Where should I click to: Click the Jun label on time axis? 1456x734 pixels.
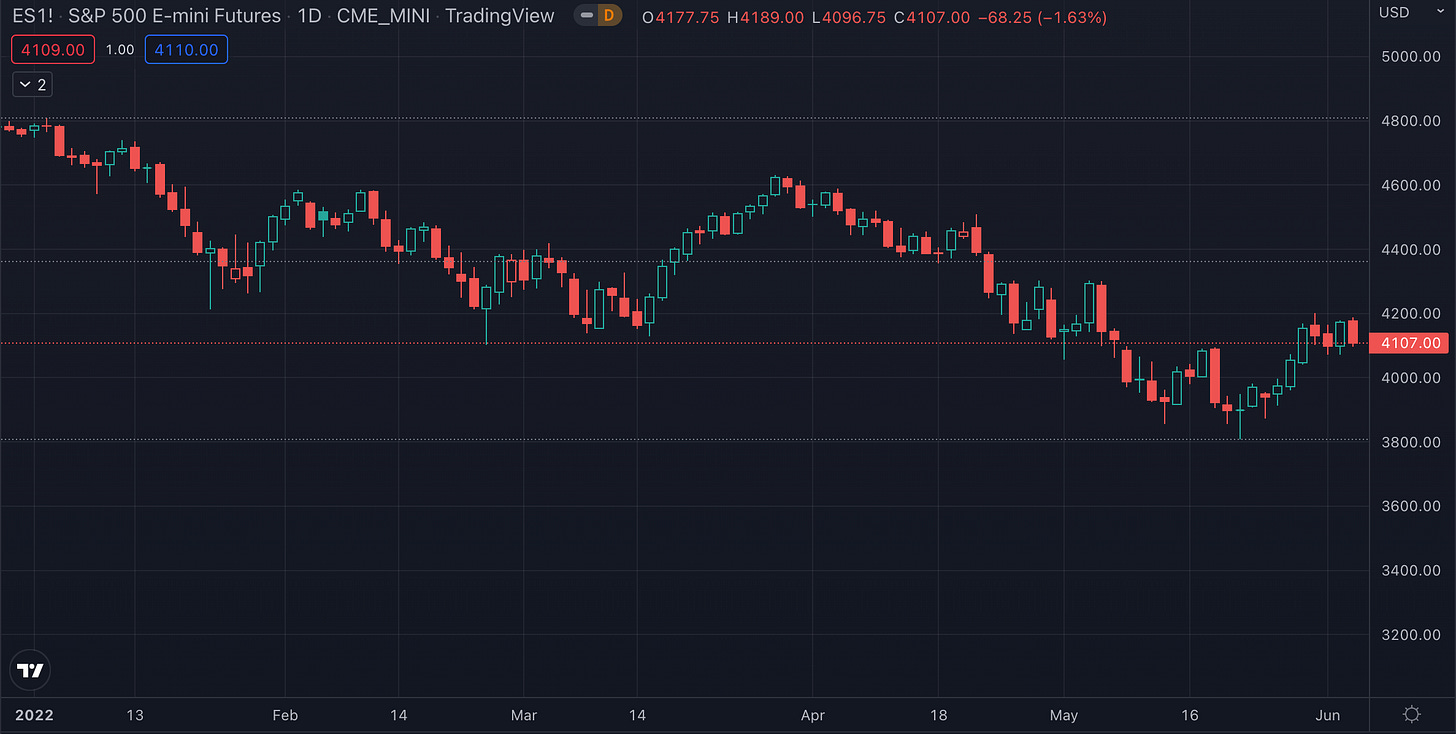[1328, 715]
